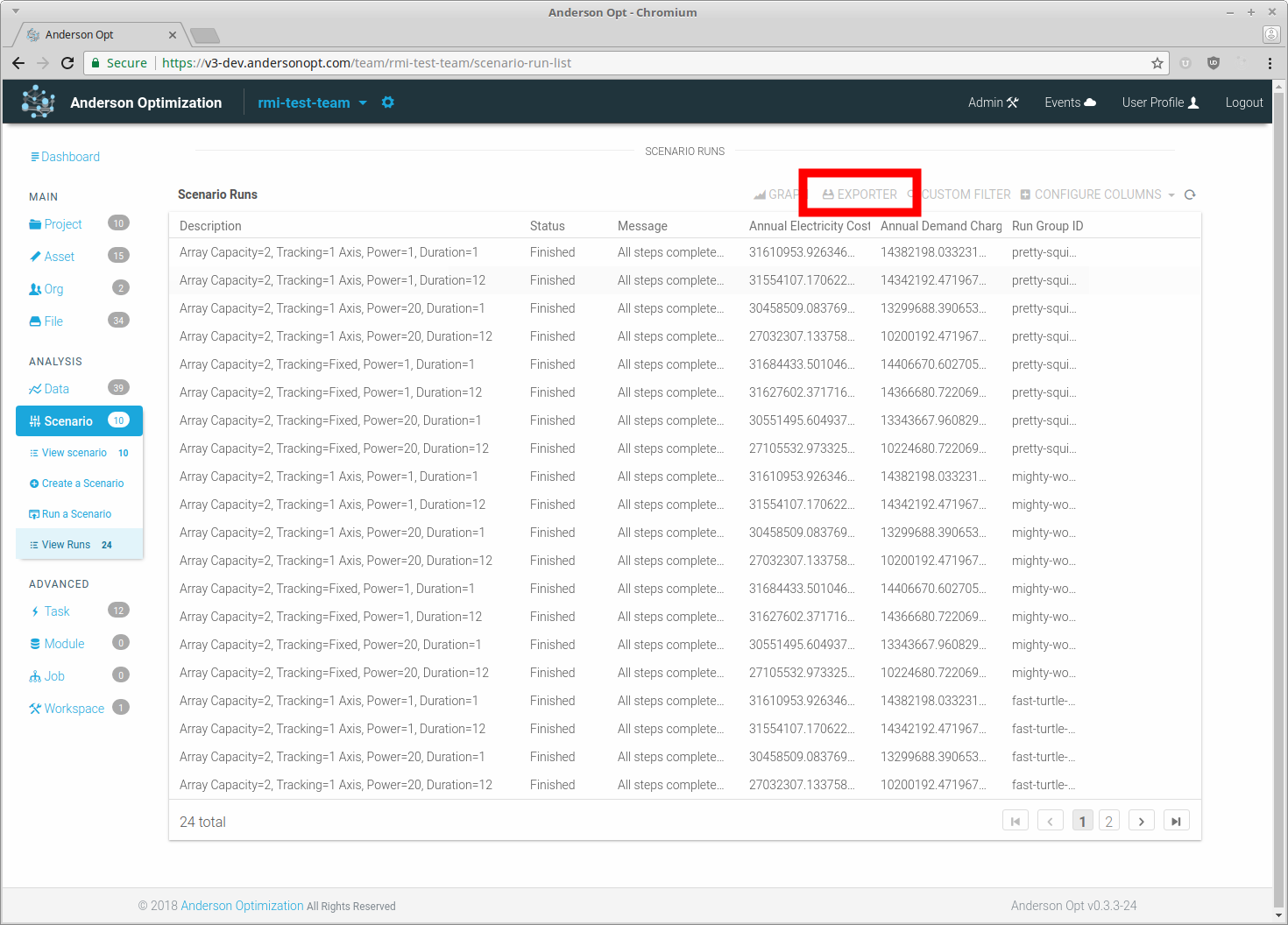
Task: Open the Admin menu
Action: pyautogui.click(x=993, y=102)
